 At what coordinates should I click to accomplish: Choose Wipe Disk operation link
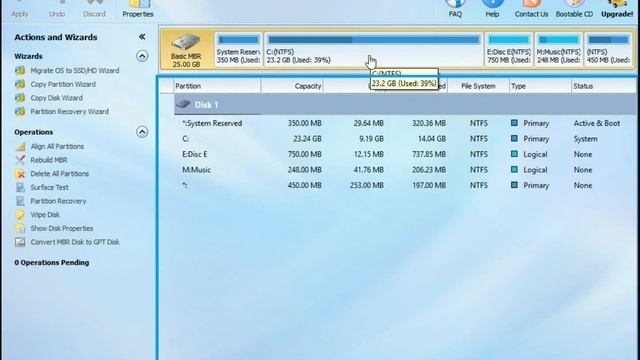[x=45, y=215]
